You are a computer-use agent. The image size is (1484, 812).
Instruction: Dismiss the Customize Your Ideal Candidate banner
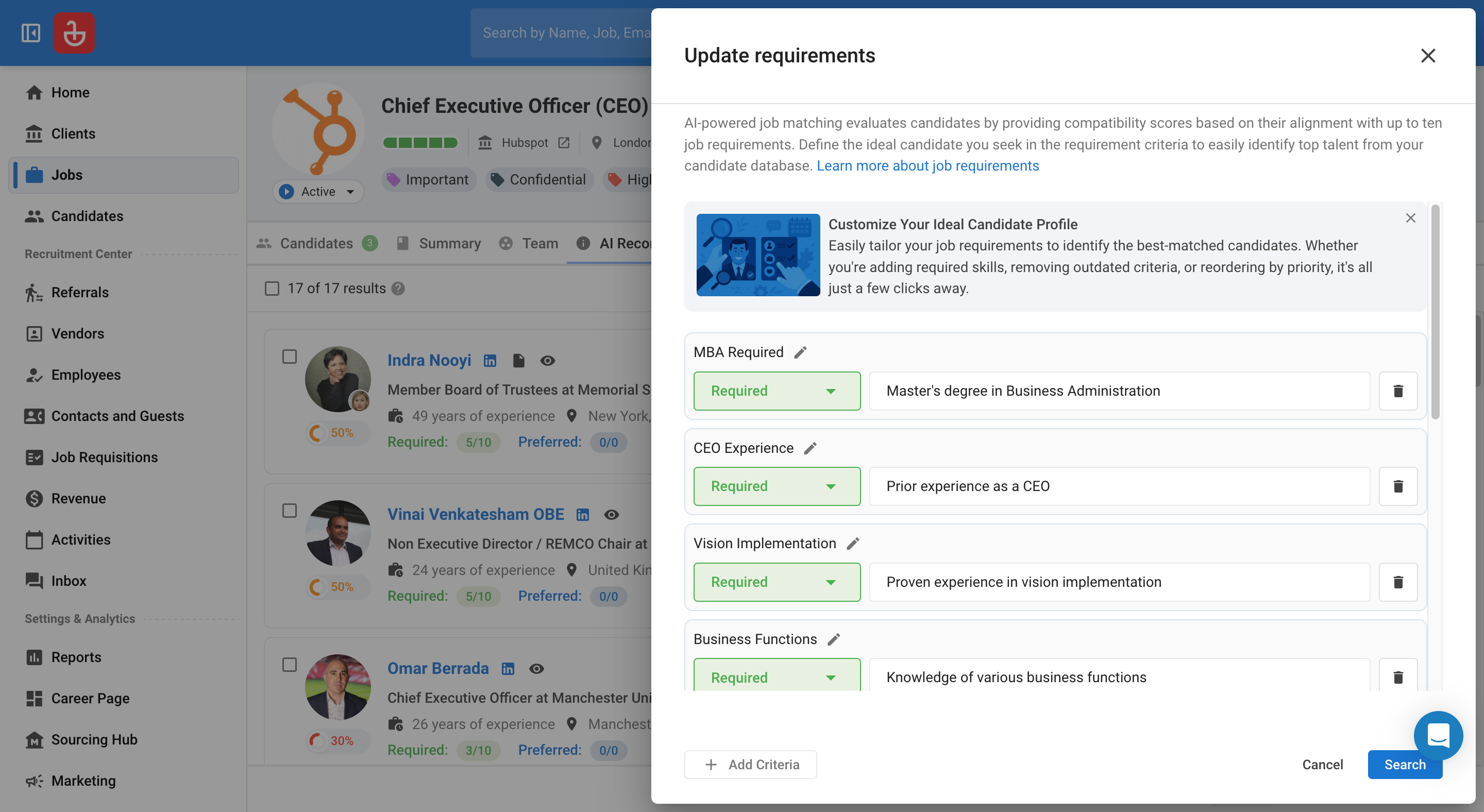(1410, 218)
